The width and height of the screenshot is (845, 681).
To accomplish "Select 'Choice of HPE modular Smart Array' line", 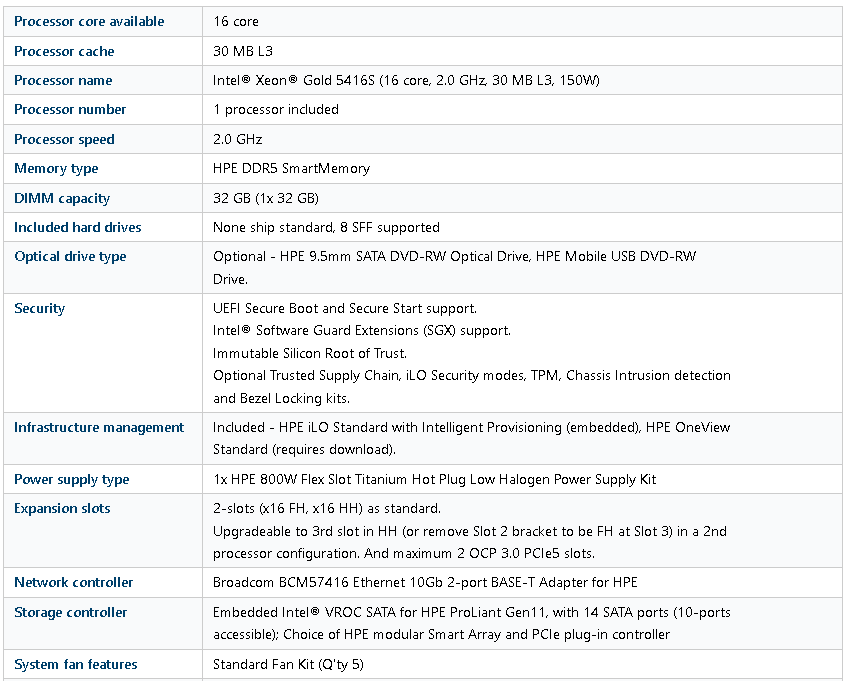I will [x=441, y=635].
